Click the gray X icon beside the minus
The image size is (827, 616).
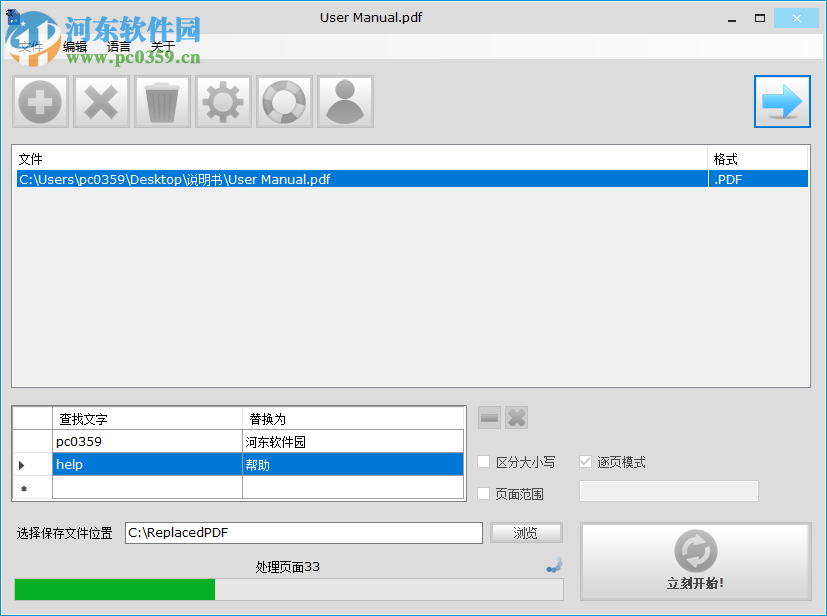point(515,417)
